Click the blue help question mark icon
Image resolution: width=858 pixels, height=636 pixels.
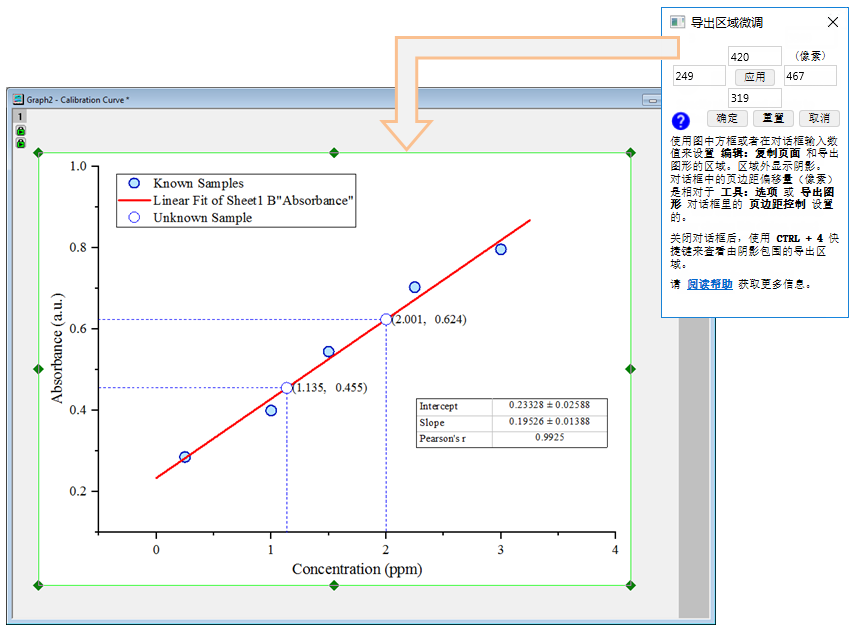point(680,120)
